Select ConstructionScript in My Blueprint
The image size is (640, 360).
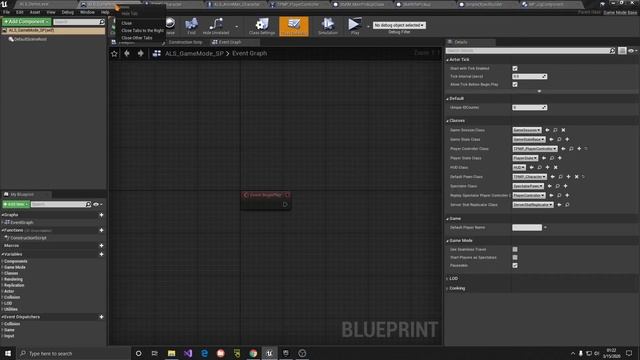click(x=28, y=238)
